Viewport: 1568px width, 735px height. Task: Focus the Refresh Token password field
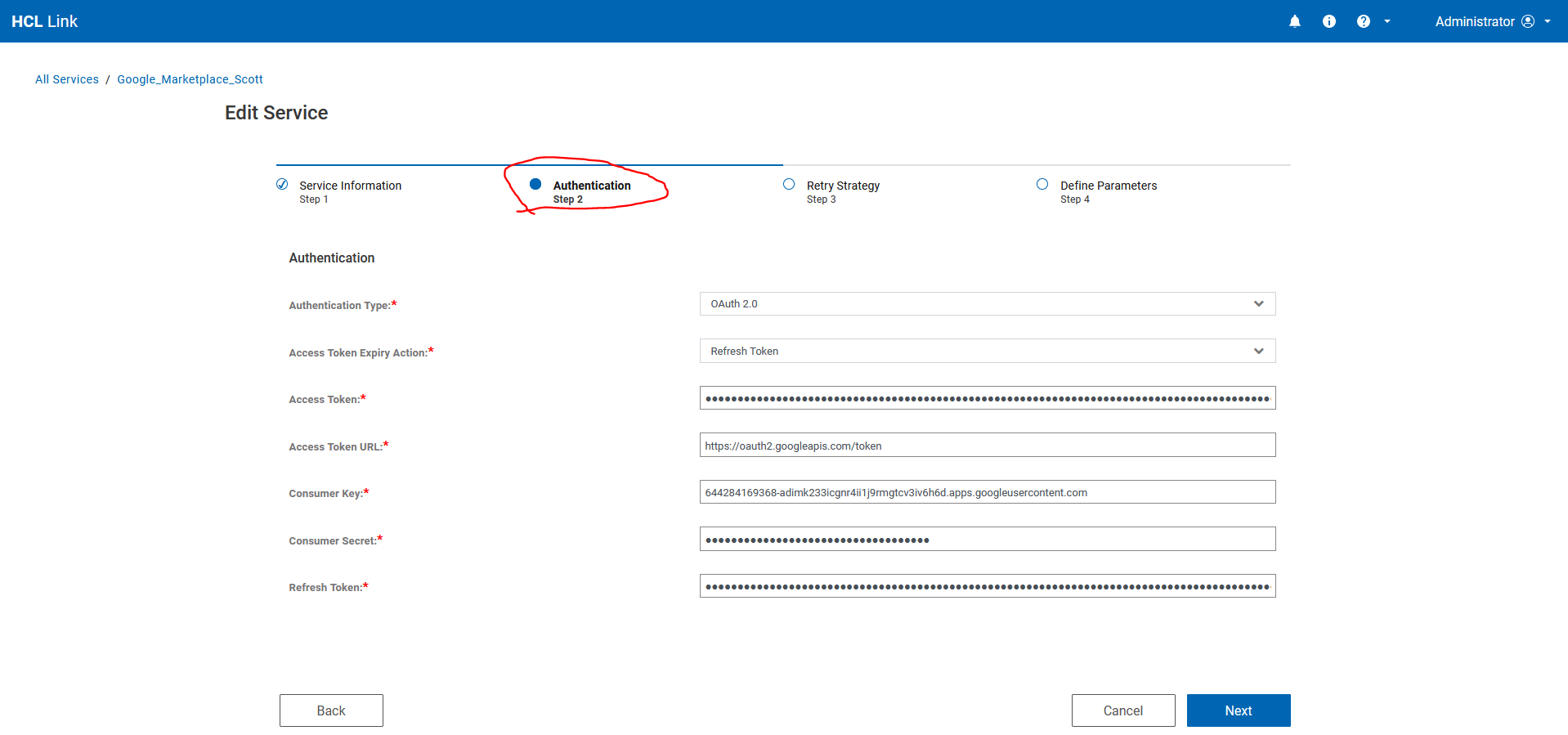tap(988, 586)
